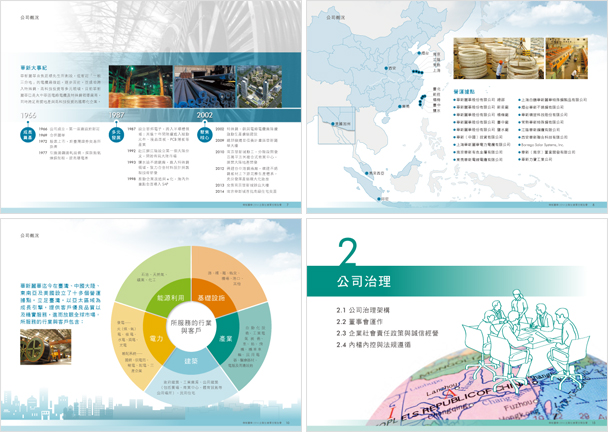Click the 2009 timeline entry
The height and width of the screenshot is (432, 608).
(246, 143)
